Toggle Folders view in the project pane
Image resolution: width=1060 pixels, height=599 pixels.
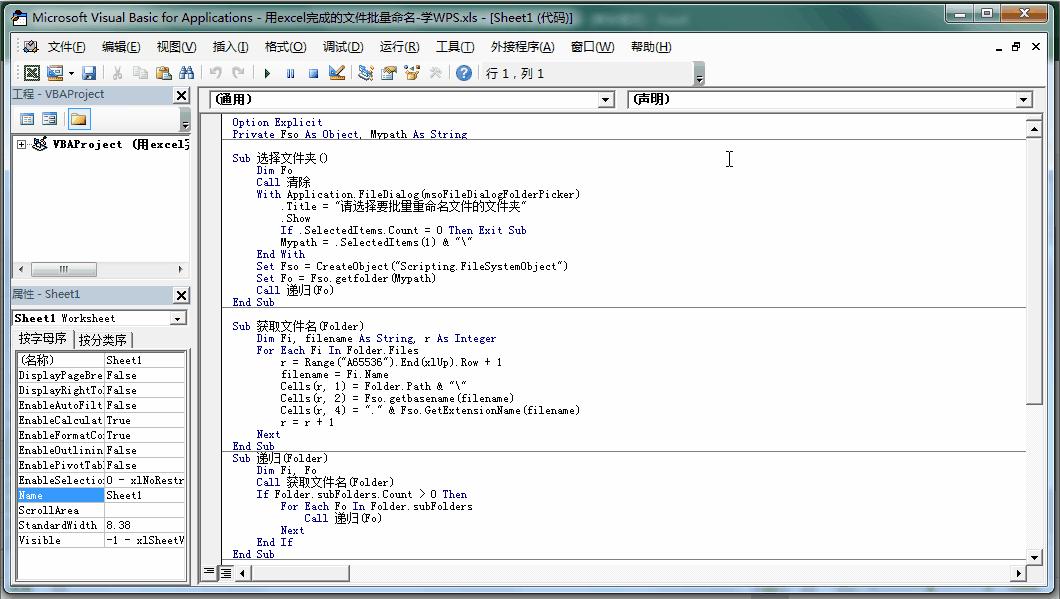point(79,119)
